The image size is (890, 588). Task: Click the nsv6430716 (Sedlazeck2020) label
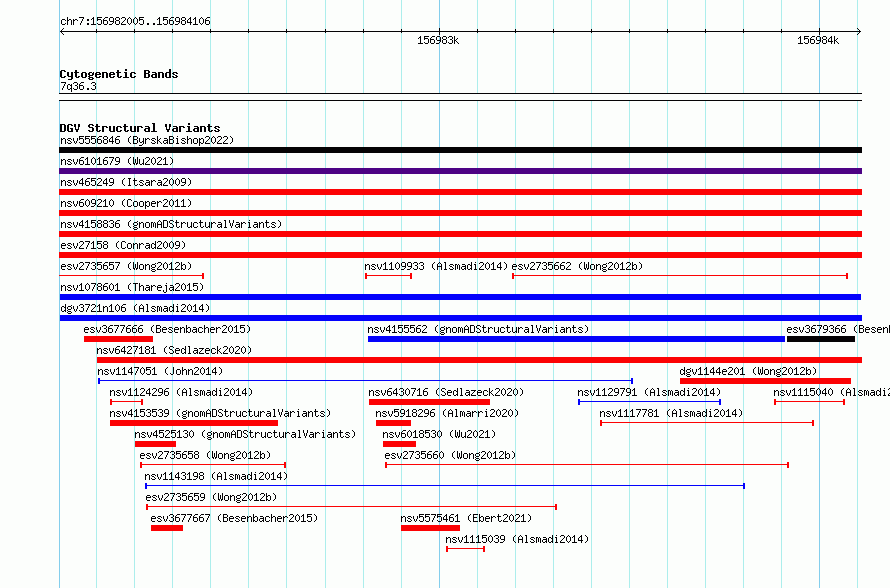(446, 392)
